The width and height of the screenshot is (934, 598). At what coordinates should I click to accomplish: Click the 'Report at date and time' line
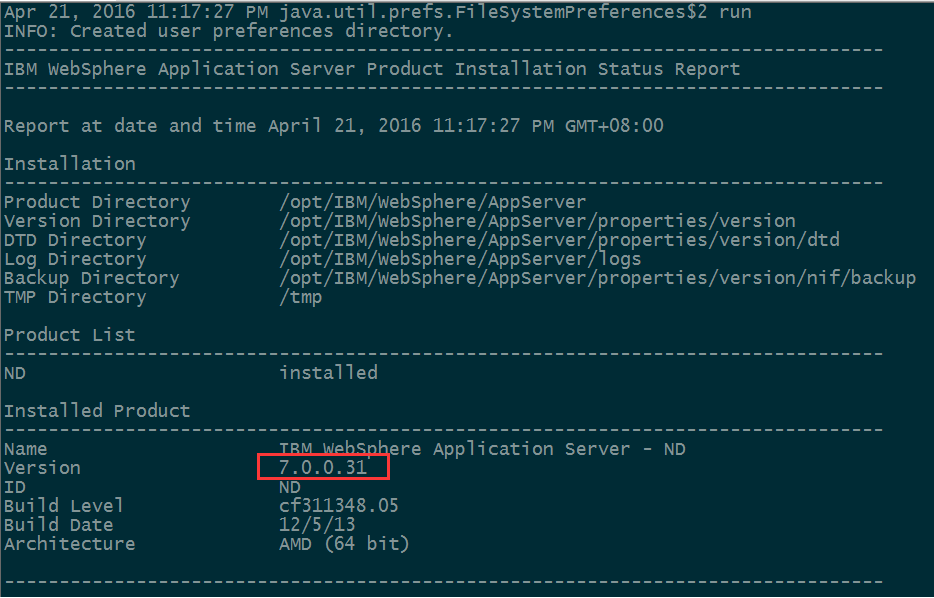coord(333,126)
